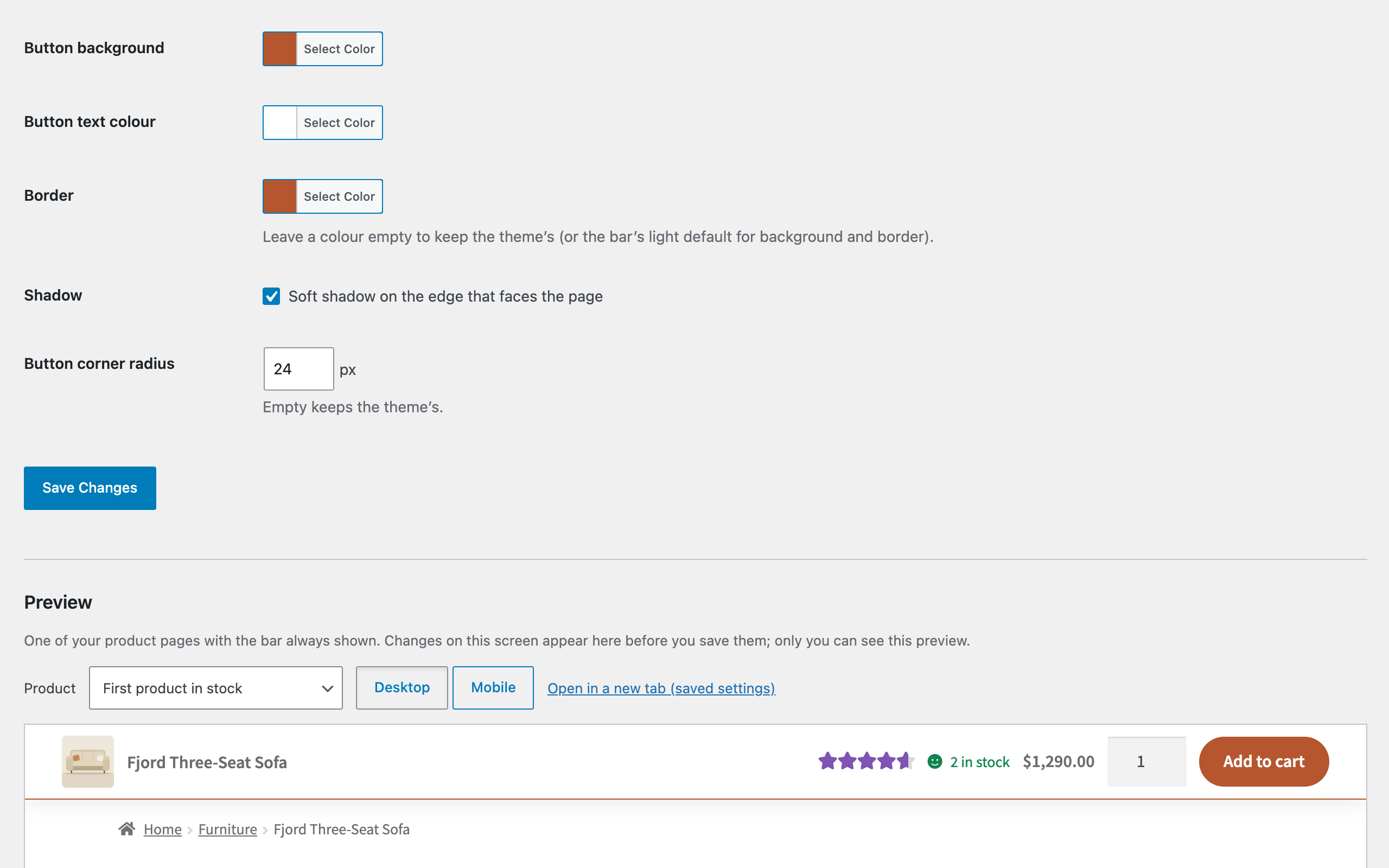Click the Preview heading
1389x868 pixels.
pos(58,602)
